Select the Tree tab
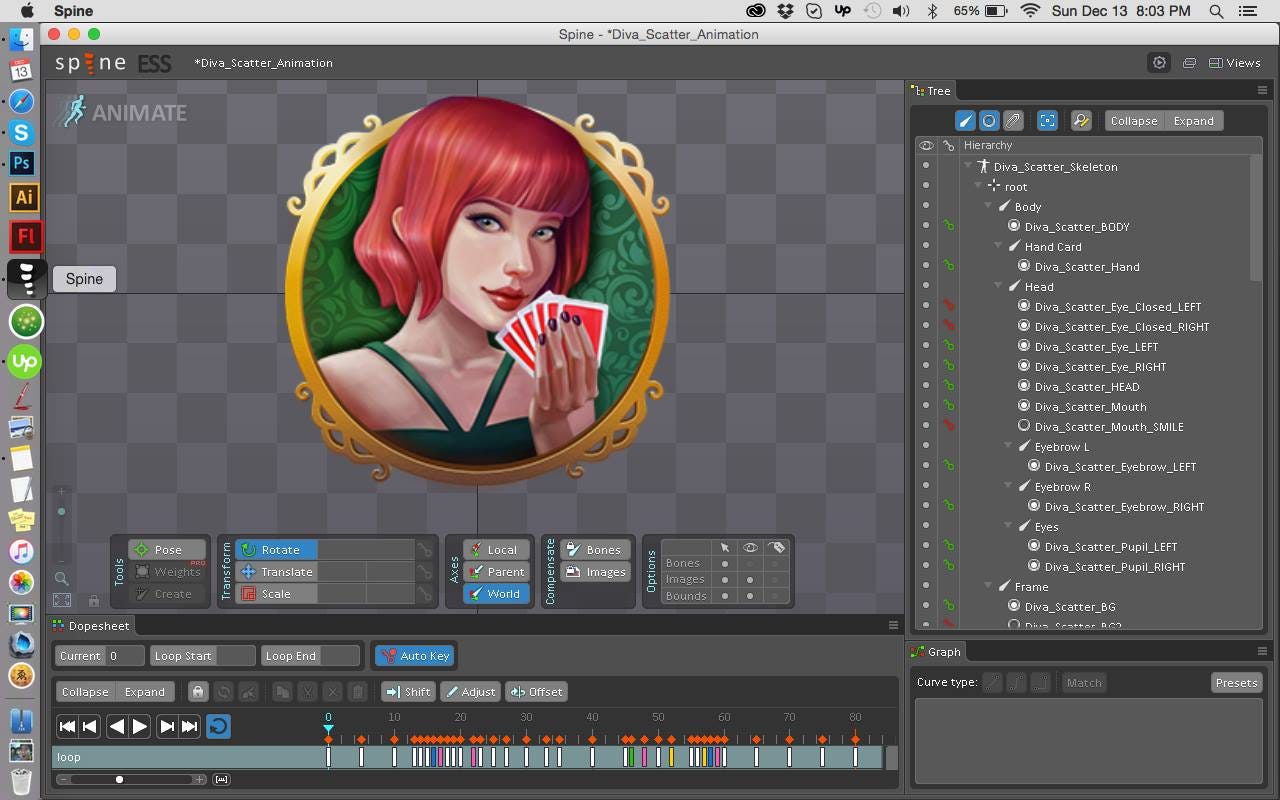1280x800 pixels. [931, 90]
